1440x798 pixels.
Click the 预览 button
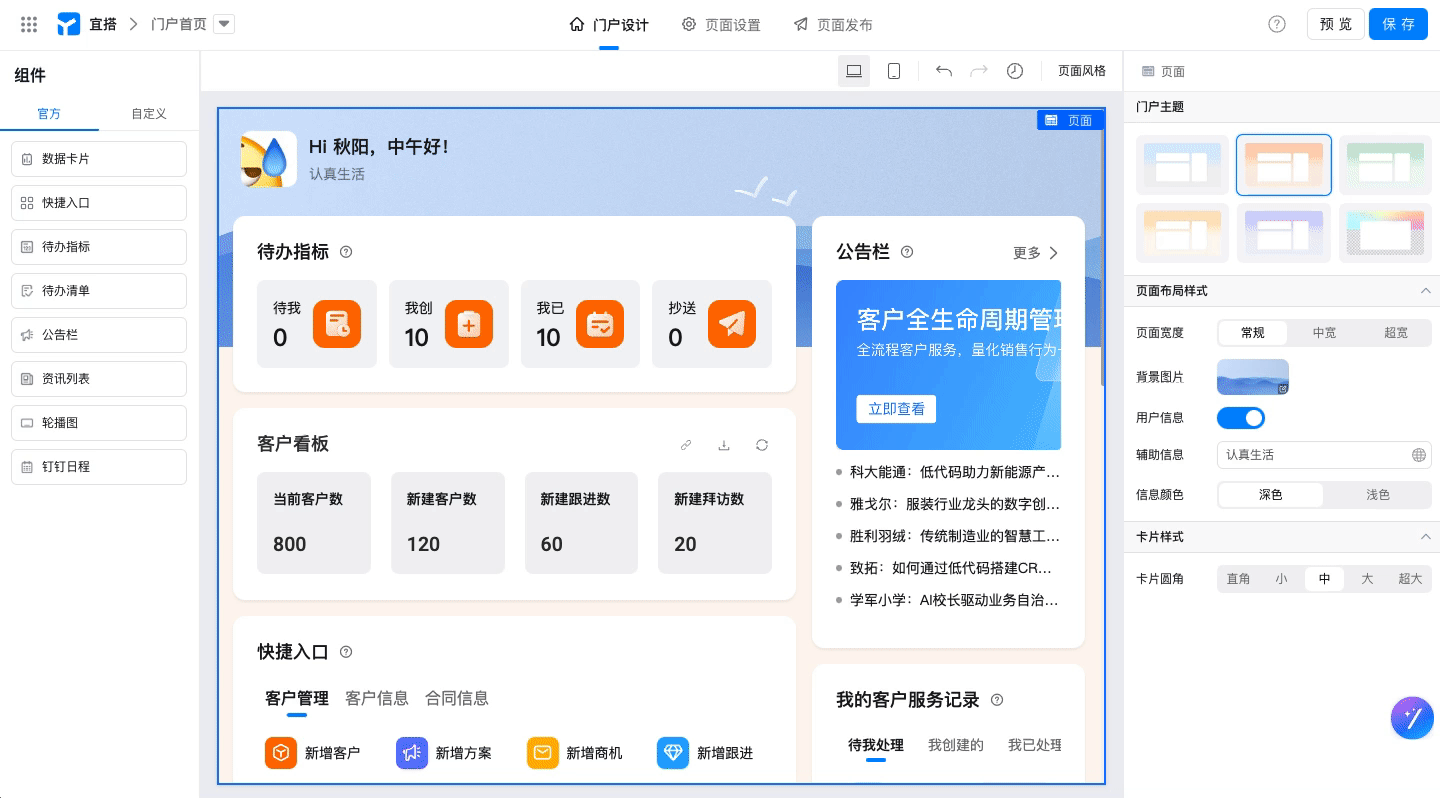tap(1336, 24)
